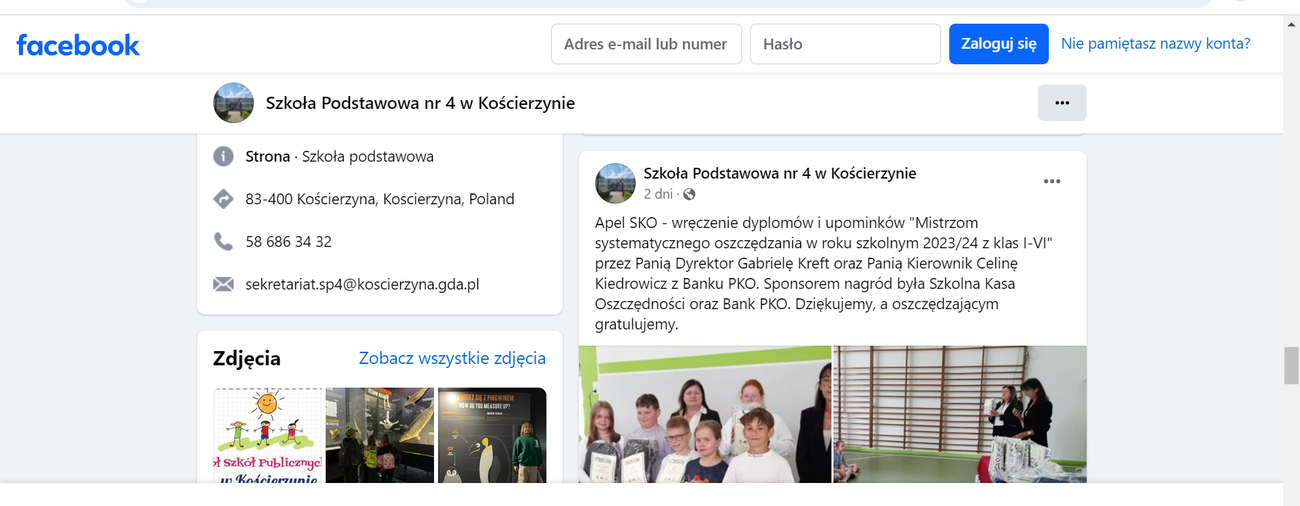This screenshot has width=1300, height=506.
Task: Click the address 83-400 Kościerzyna text
Action: pyautogui.click(x=380, y=199)
